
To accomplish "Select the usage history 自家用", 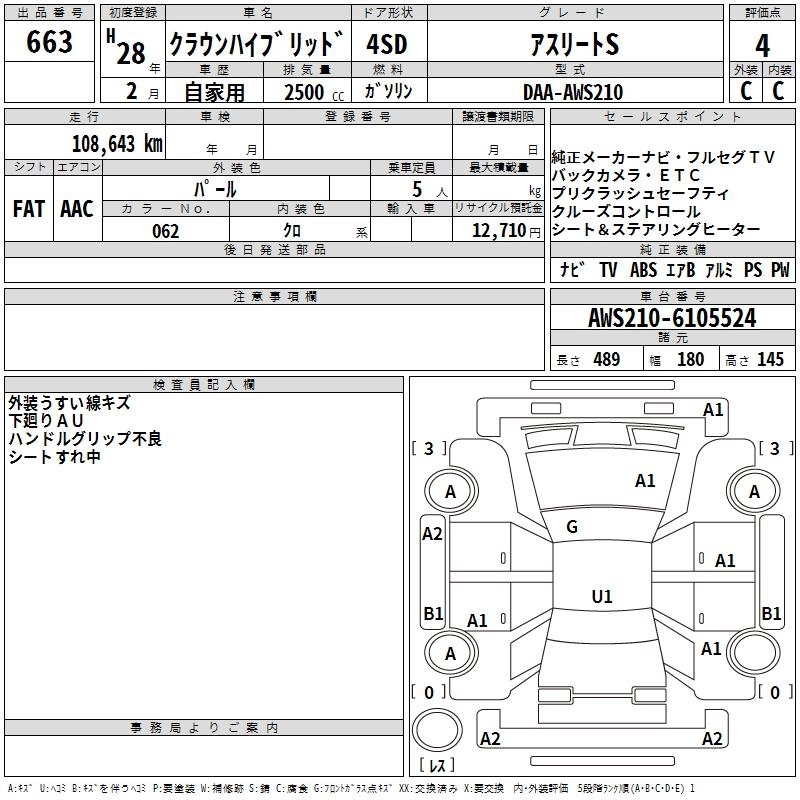I will click(x=214, y=92).
